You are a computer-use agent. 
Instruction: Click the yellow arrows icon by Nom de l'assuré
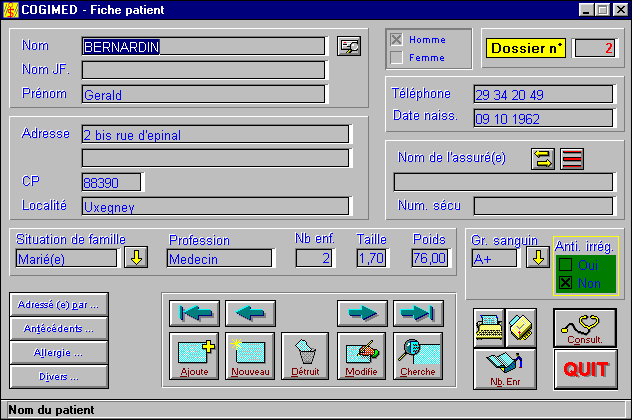[543, 159]
